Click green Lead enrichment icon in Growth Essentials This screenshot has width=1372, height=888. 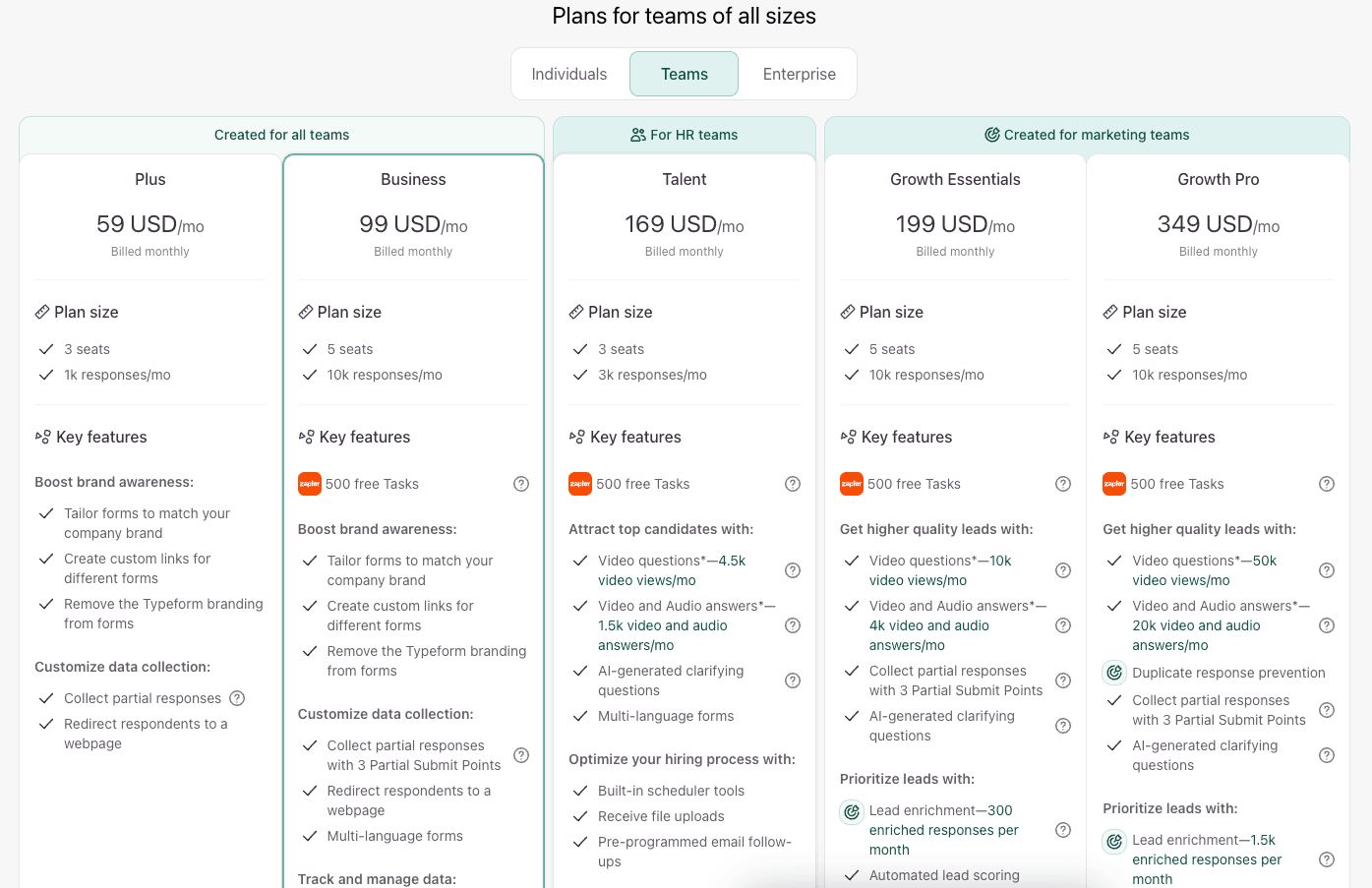click(851, 811)
